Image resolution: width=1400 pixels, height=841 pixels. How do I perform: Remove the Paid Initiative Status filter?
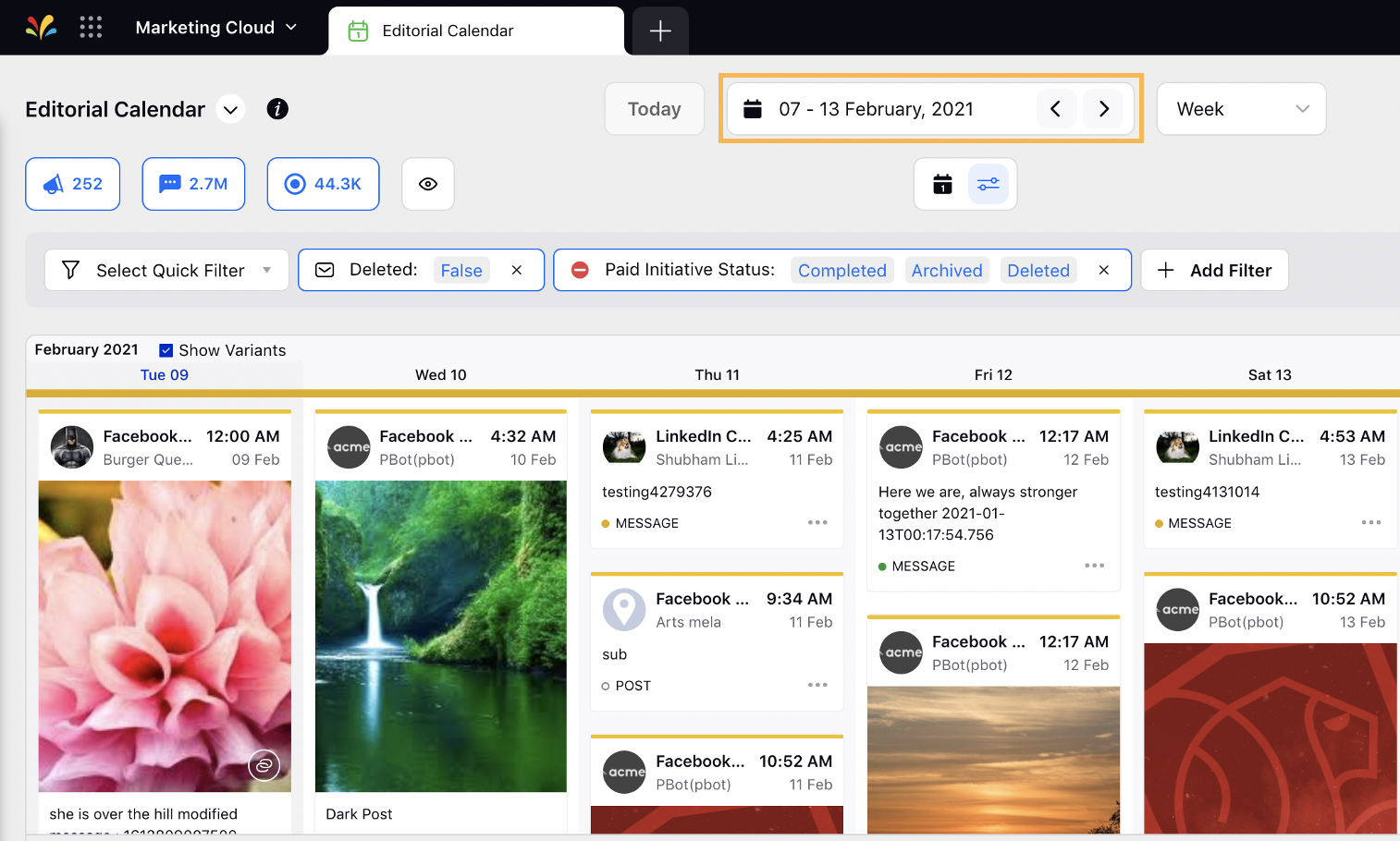click(1104, 270)
